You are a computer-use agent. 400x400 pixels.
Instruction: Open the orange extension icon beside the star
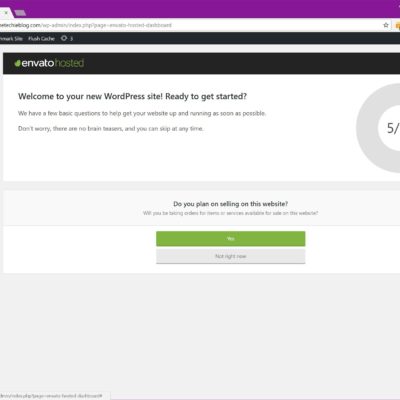tap(397, 25)
